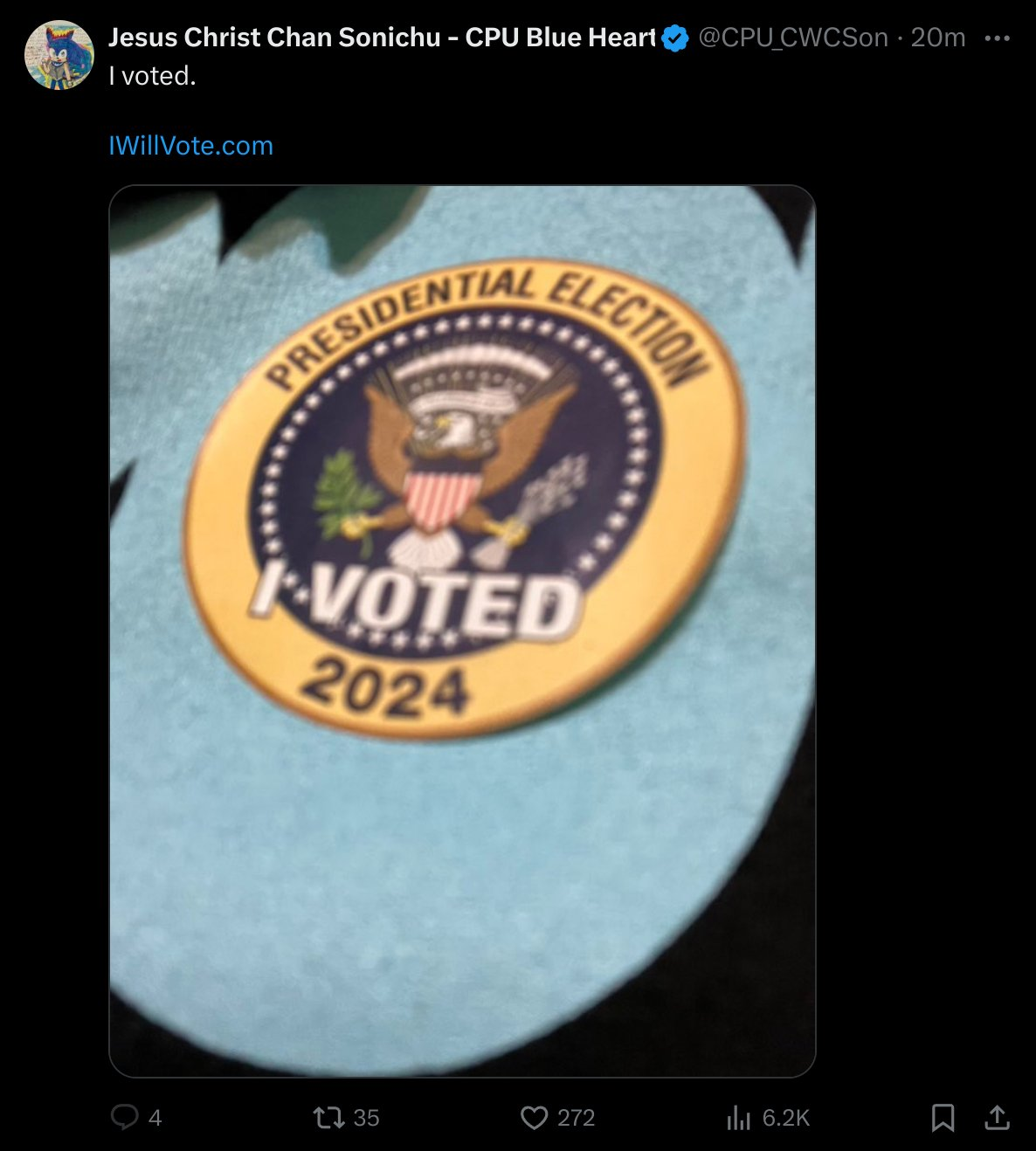View analytics via the bar chart icon

739,1117
